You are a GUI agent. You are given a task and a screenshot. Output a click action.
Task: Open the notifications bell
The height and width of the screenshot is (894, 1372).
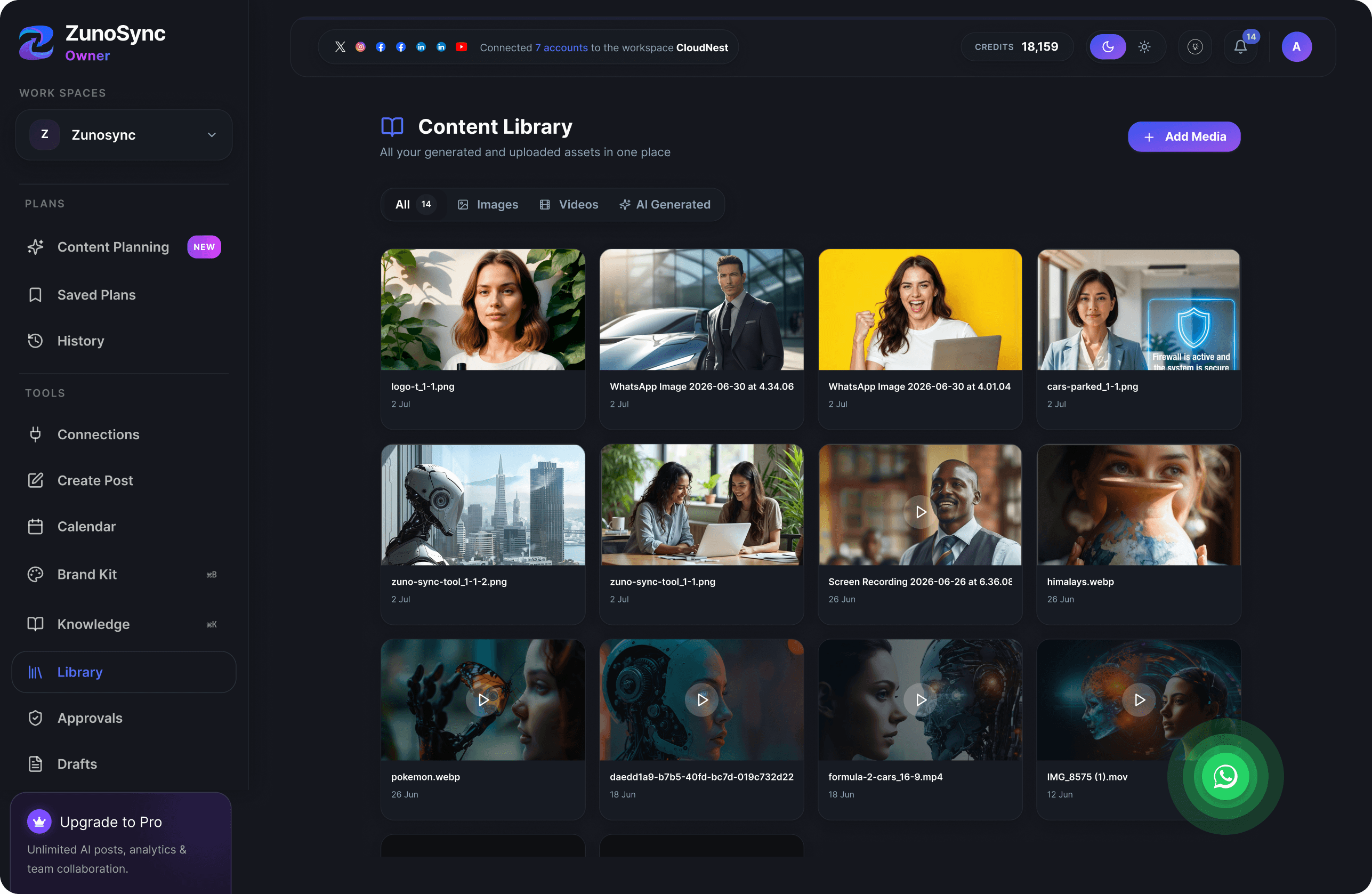[x=1240, y=47]
